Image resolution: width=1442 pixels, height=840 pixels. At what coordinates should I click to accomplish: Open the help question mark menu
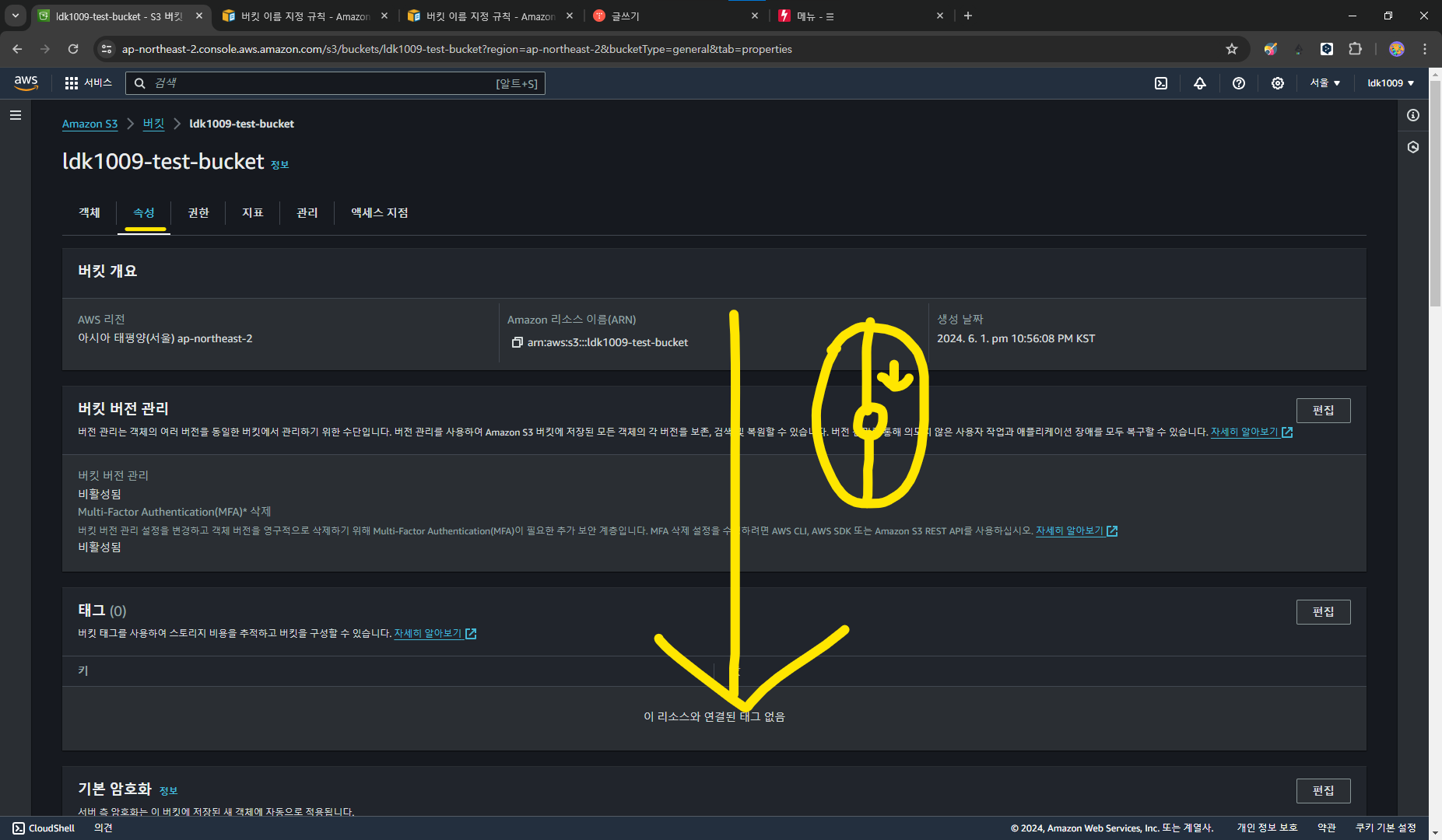[x=1239, y=83]
